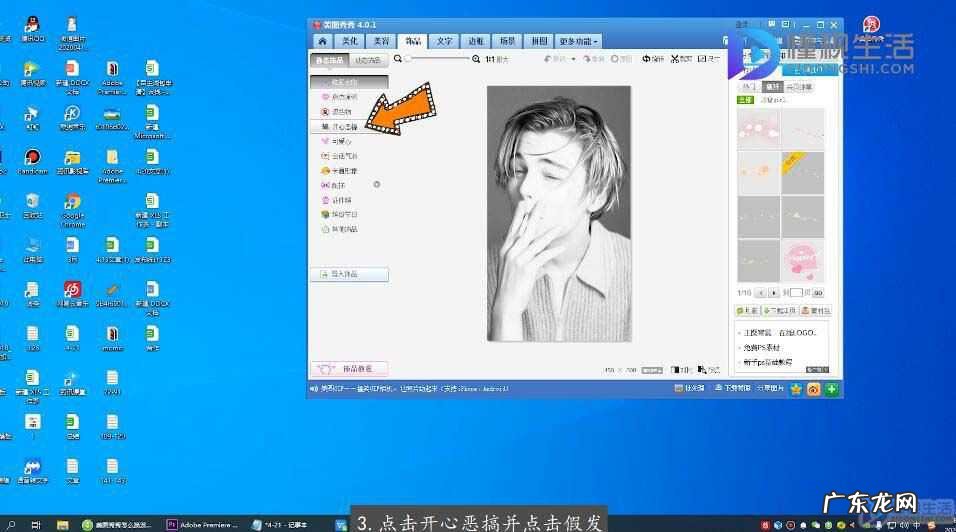Click the zoom slider track

(x=438, y=59)
